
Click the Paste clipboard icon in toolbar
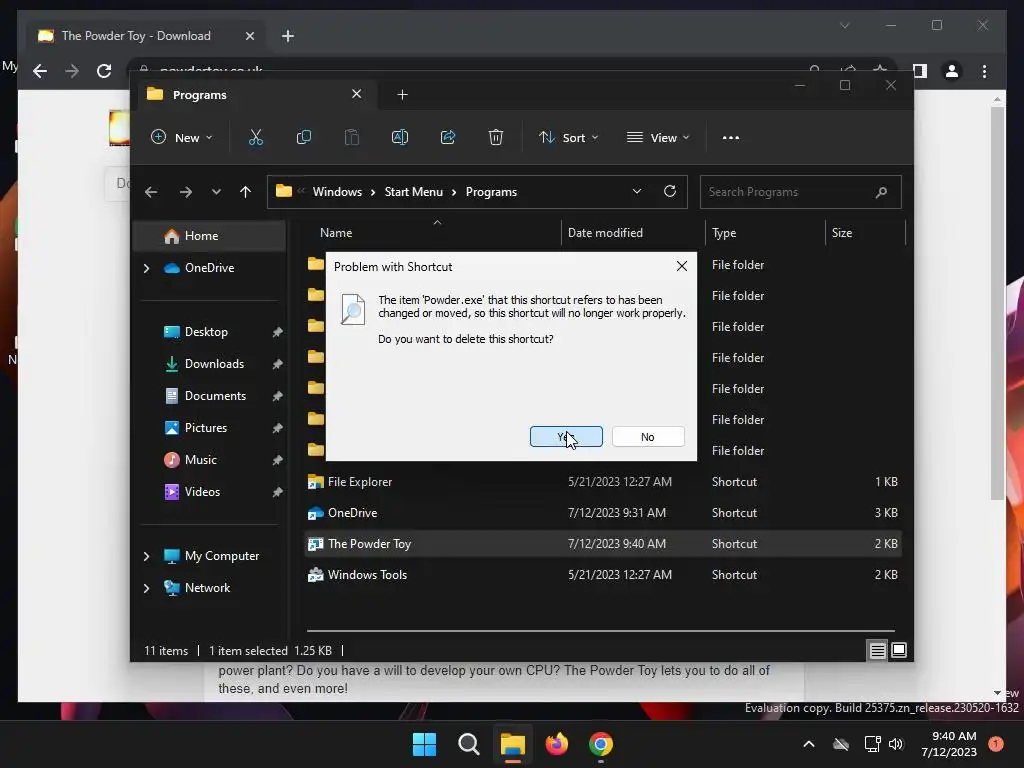coord(351,138)
